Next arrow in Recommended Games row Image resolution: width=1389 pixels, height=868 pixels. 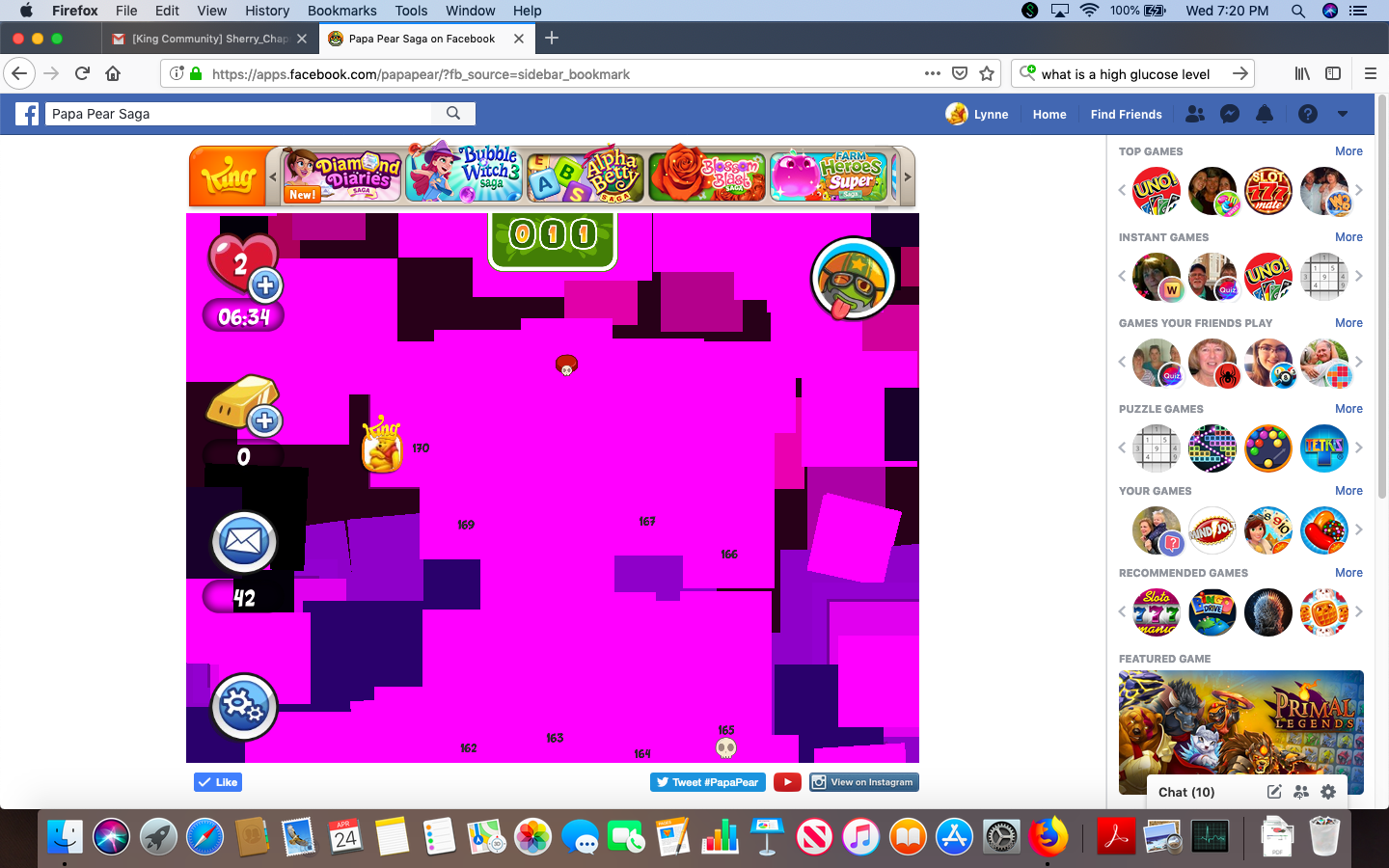(x=1358, y=611)
